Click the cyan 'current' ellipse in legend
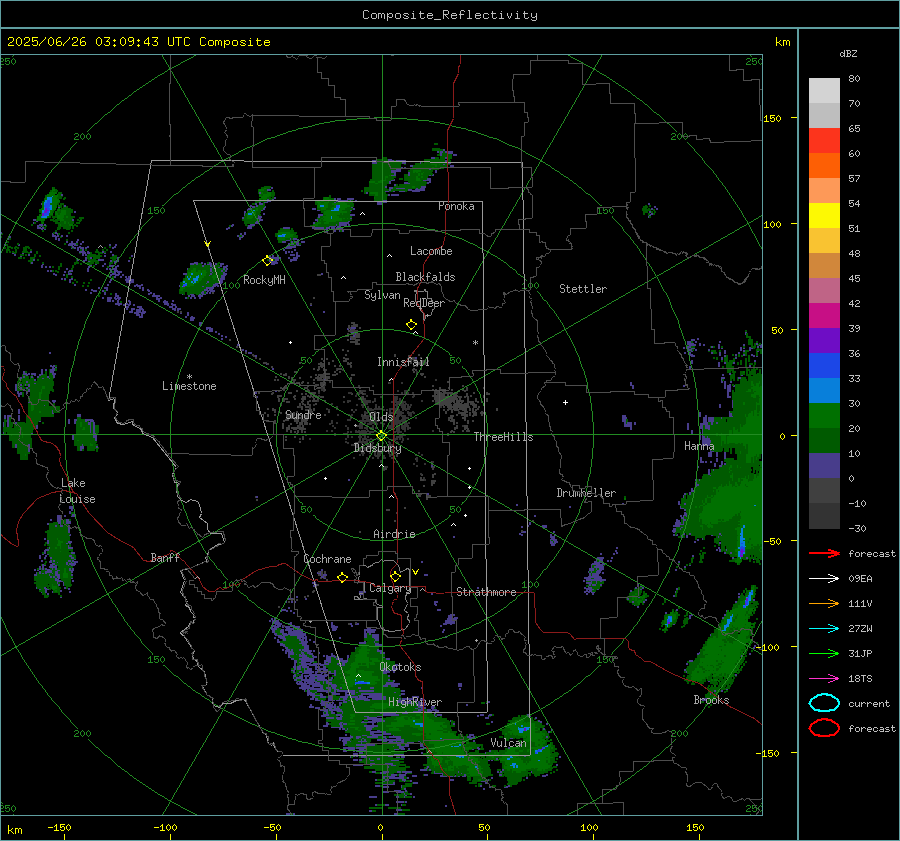Image resolution: width=900 pixels, height=841 pixels. [824, 703]
